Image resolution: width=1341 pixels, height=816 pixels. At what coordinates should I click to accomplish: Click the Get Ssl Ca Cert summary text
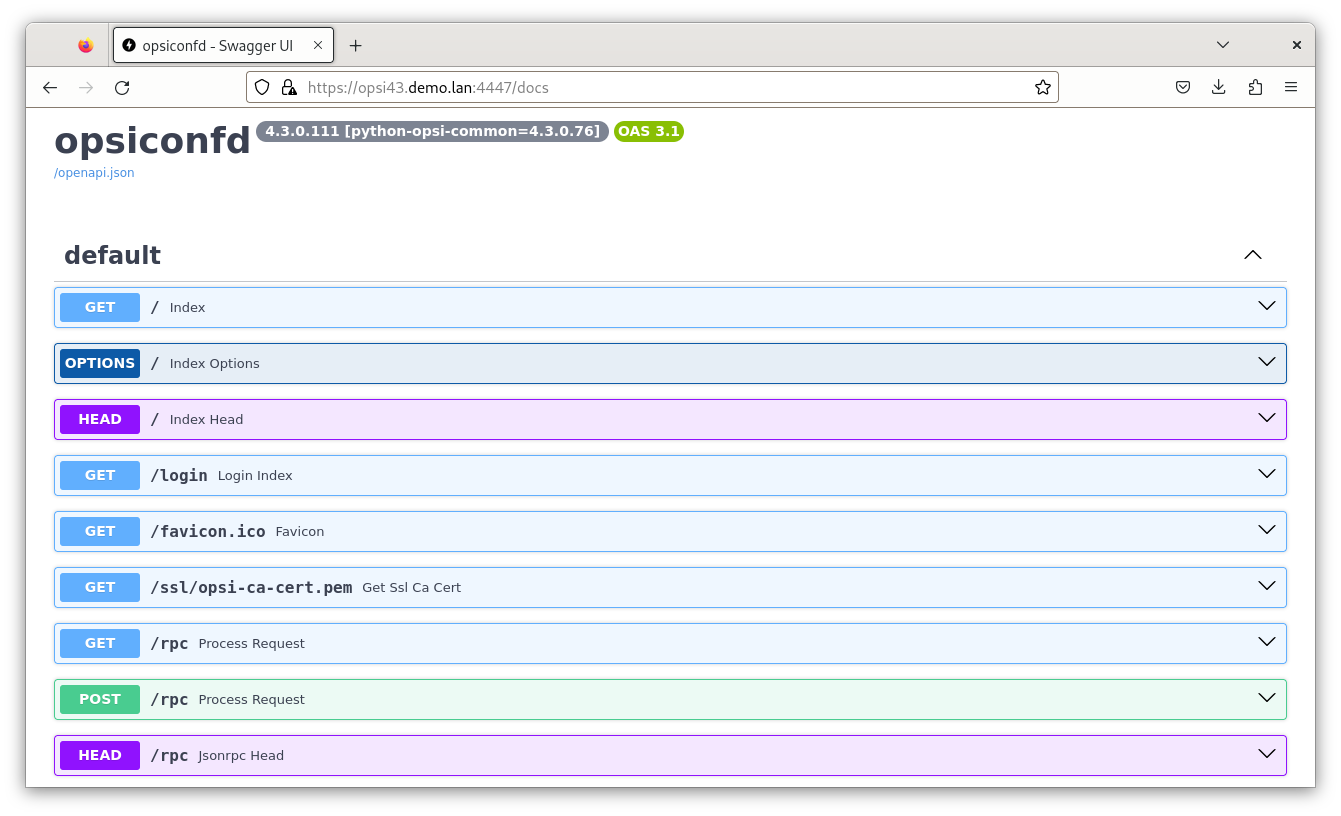coord(411,588)
